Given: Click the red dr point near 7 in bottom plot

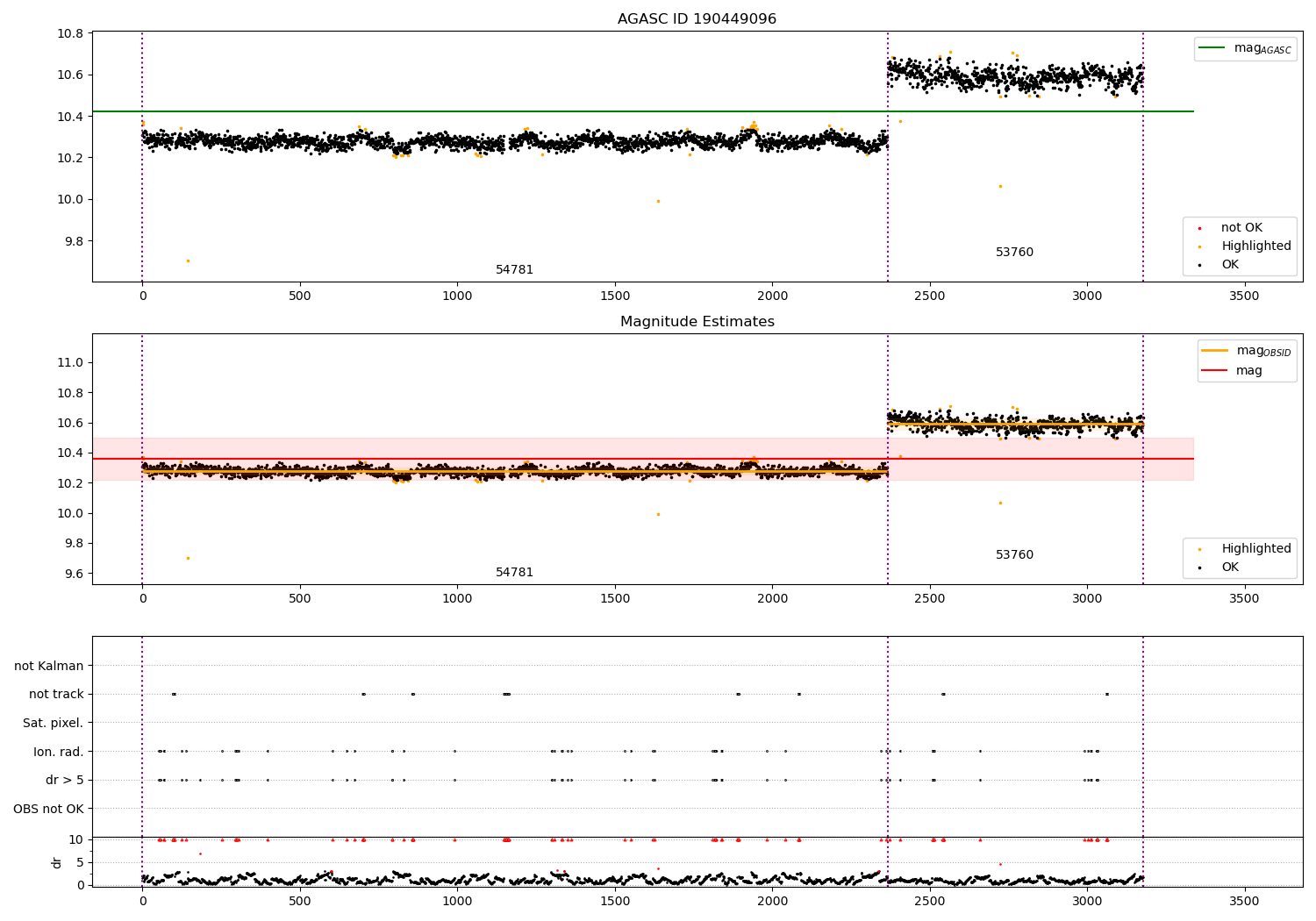Looking at the screenshot, I should coord(200,853).
